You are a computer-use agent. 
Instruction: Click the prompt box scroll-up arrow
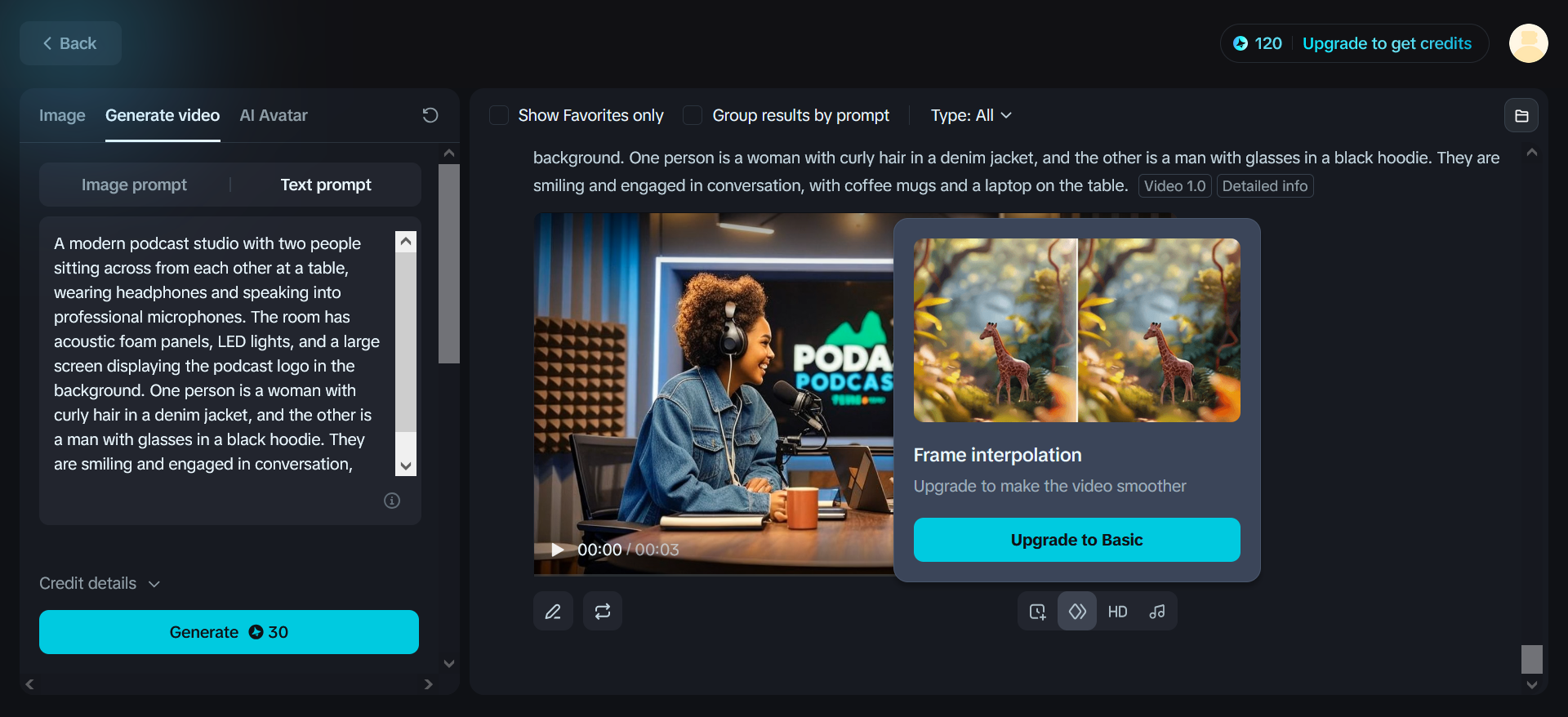(406, 242)
